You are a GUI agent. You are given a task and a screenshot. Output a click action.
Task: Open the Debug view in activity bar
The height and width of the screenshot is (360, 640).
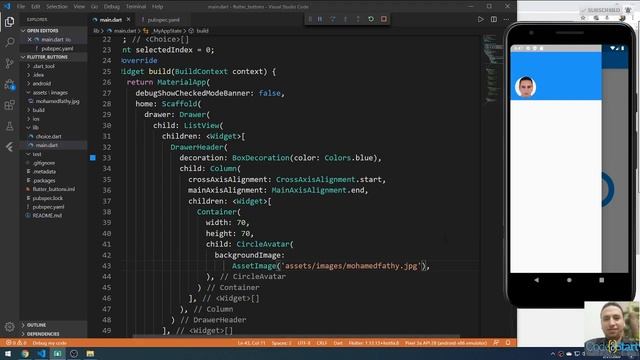pos(9,84)
